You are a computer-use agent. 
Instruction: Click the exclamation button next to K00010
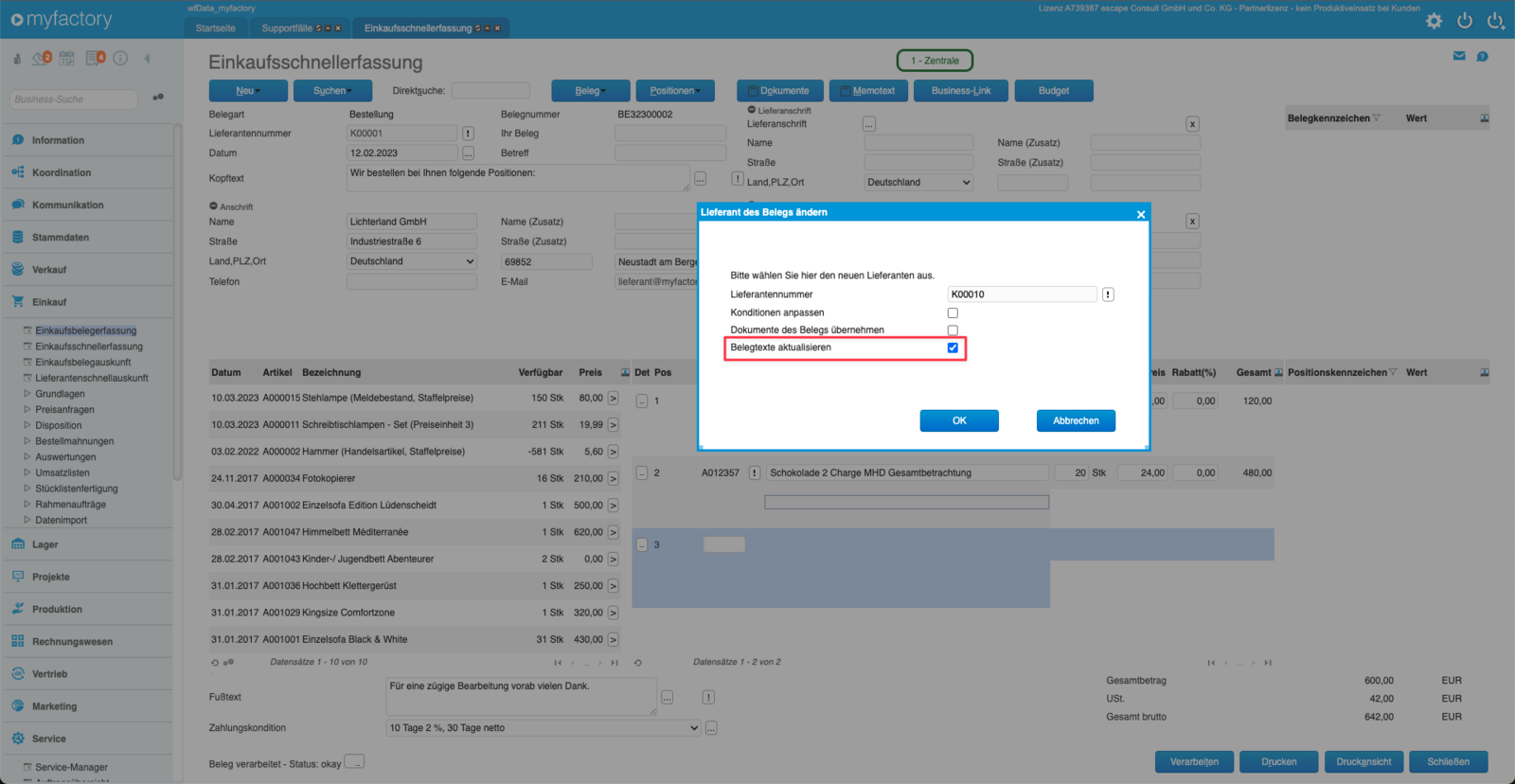(1108, 294)
